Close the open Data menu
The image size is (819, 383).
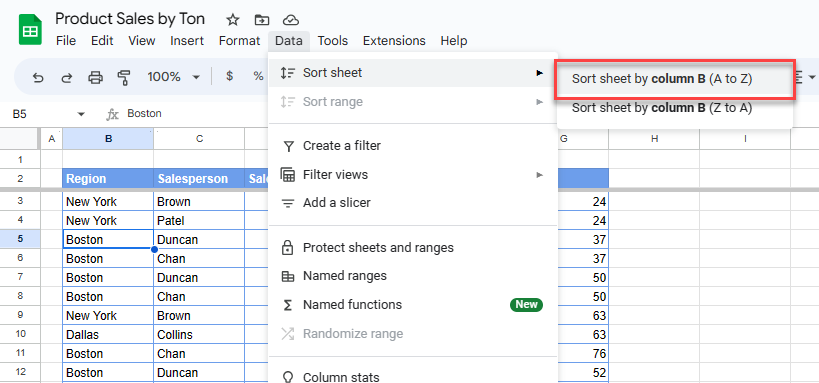(289, 41)
